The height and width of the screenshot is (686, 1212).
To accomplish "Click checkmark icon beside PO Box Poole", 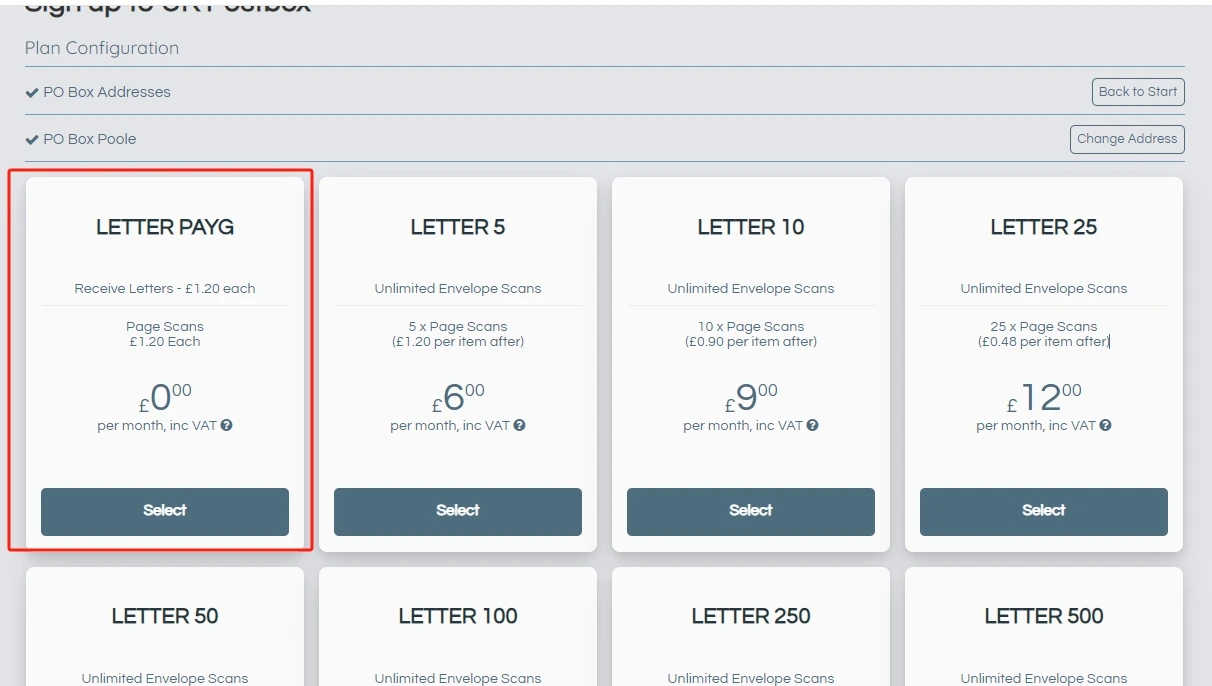I will 32,139.
